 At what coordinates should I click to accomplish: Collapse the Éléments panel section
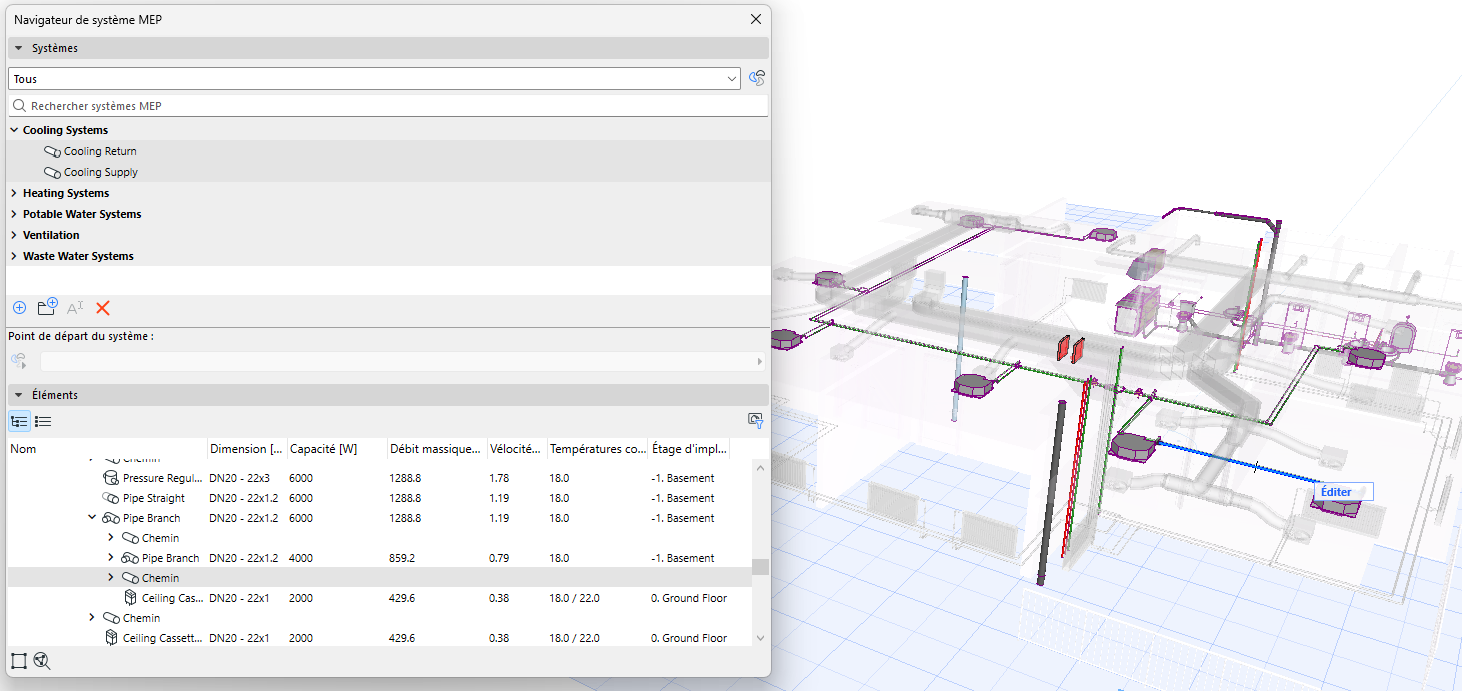coord(18,395)
